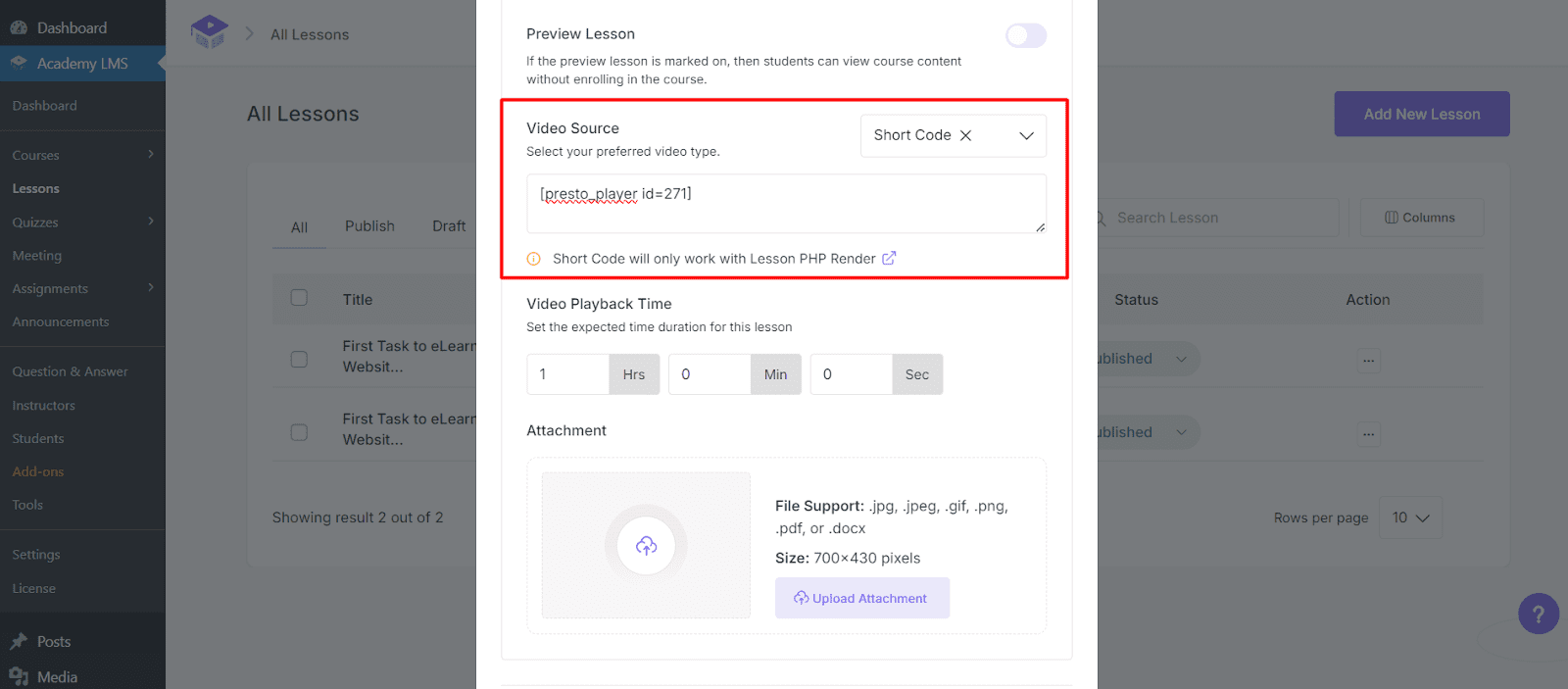Expand the Rows per page dropdown
Image resolution: width=1568 pixels, height=689 pixels.
[x=1409, y=517]
